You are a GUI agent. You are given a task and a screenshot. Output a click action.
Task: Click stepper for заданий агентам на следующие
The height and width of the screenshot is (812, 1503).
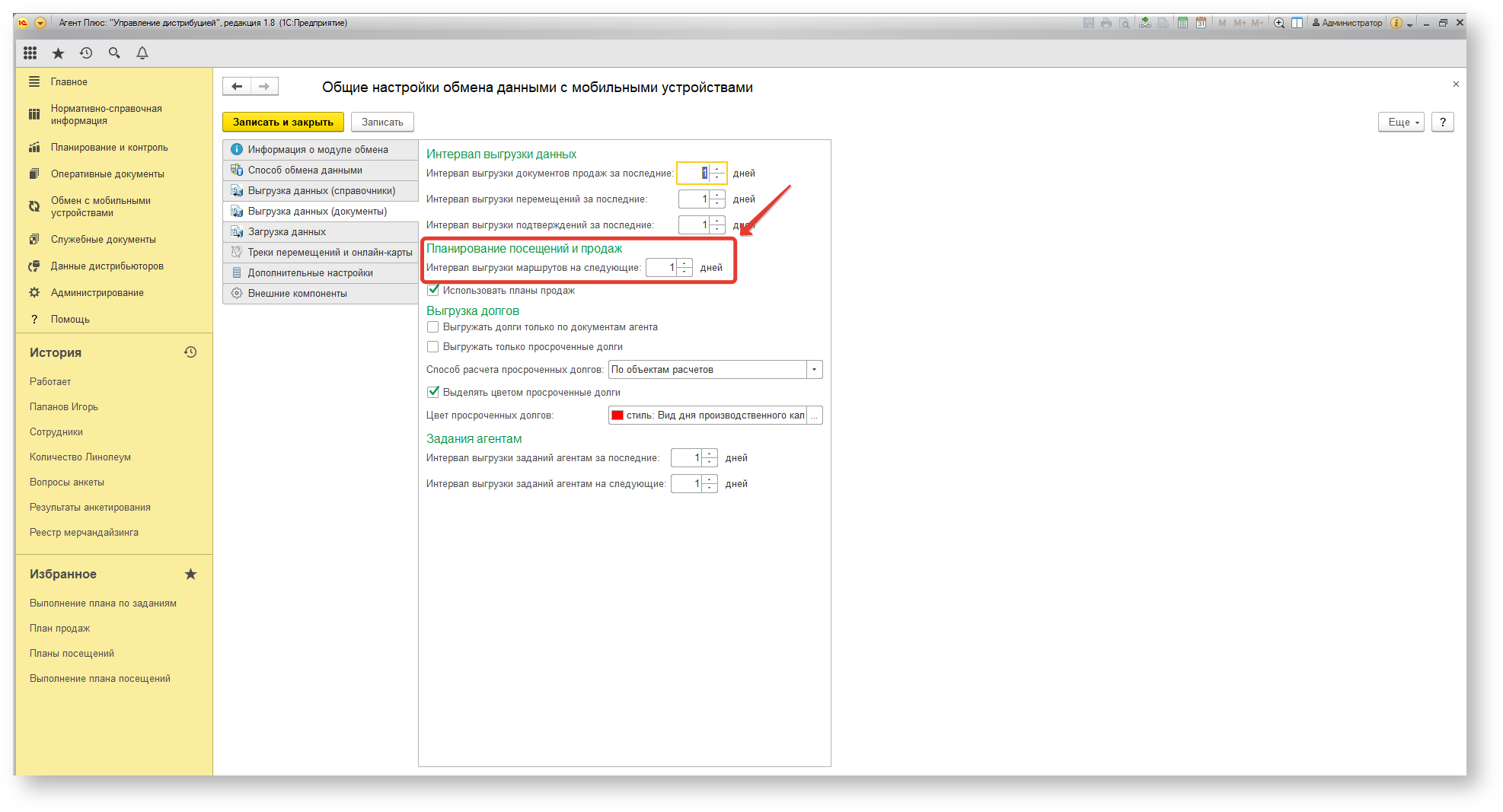(710, 484)
